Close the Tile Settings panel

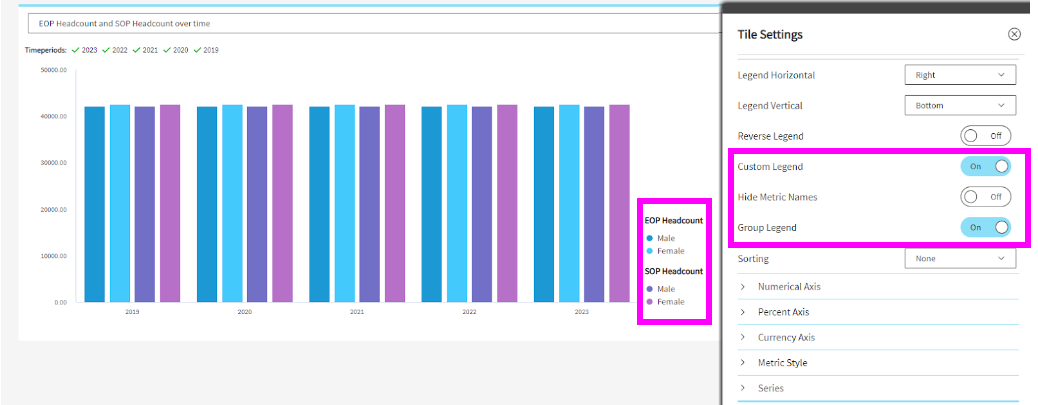(1014, 34)
